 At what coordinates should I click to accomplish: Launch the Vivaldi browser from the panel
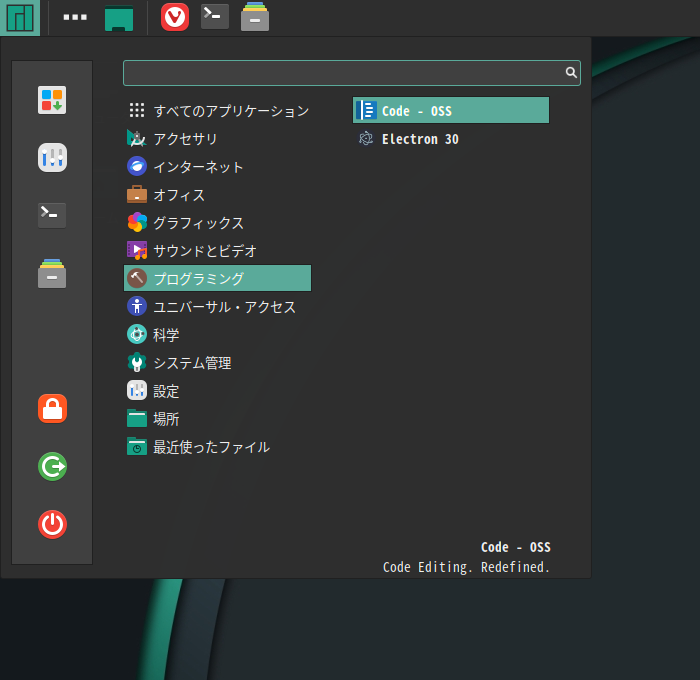[175, 17]
